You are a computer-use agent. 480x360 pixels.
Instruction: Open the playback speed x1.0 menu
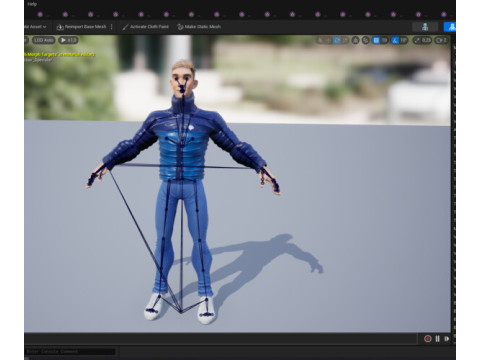(x=68, y=40)
